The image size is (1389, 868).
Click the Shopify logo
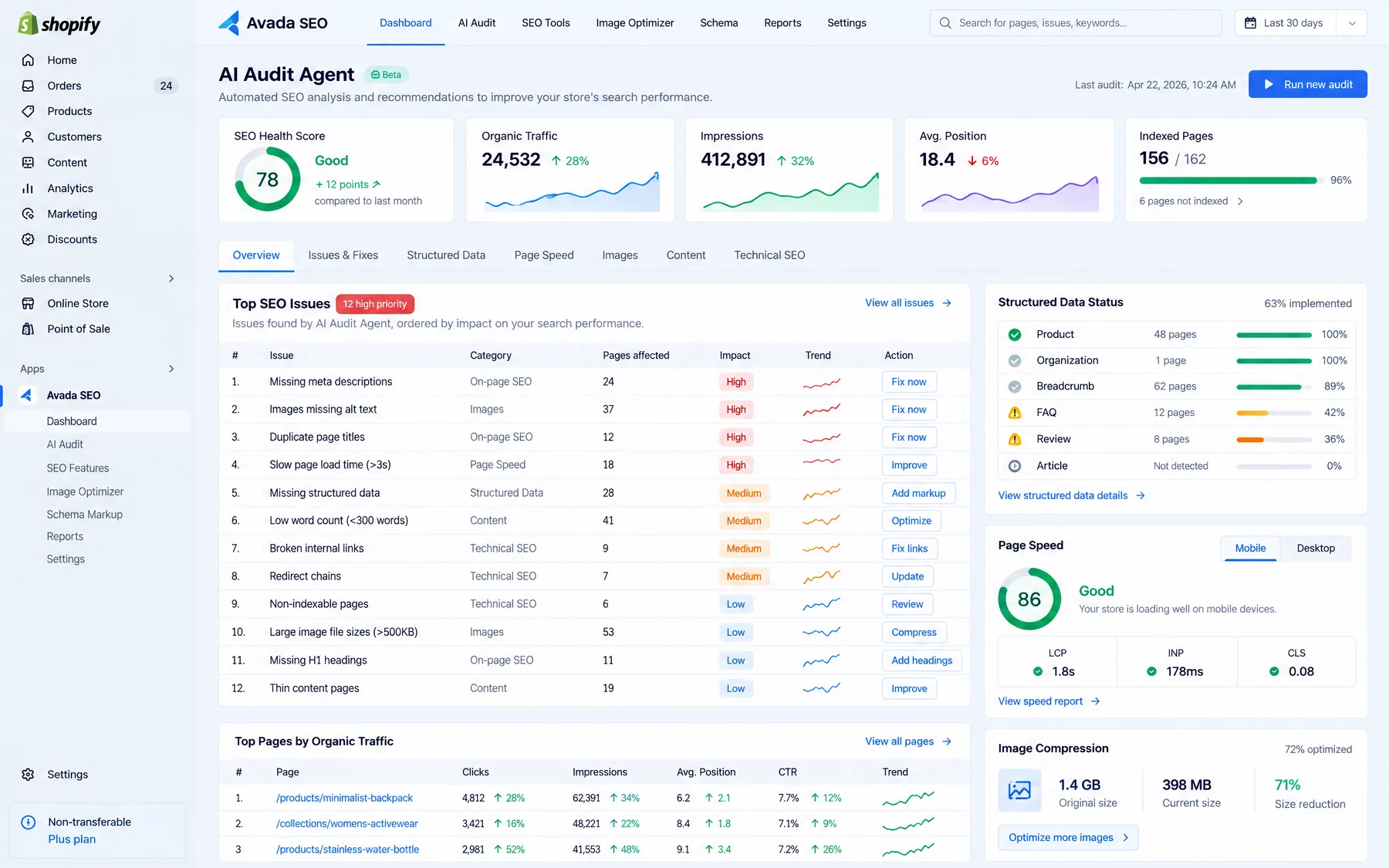59,24
